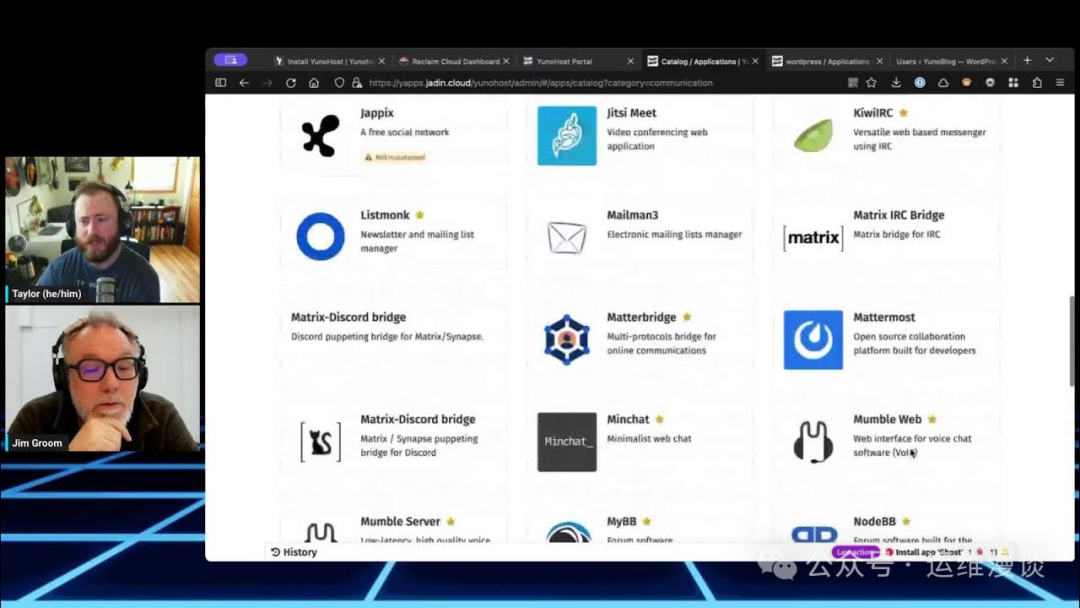Open the Matterbridge title link
The width and height of the screenshot is (1080, 608).
tap(641, 317)
